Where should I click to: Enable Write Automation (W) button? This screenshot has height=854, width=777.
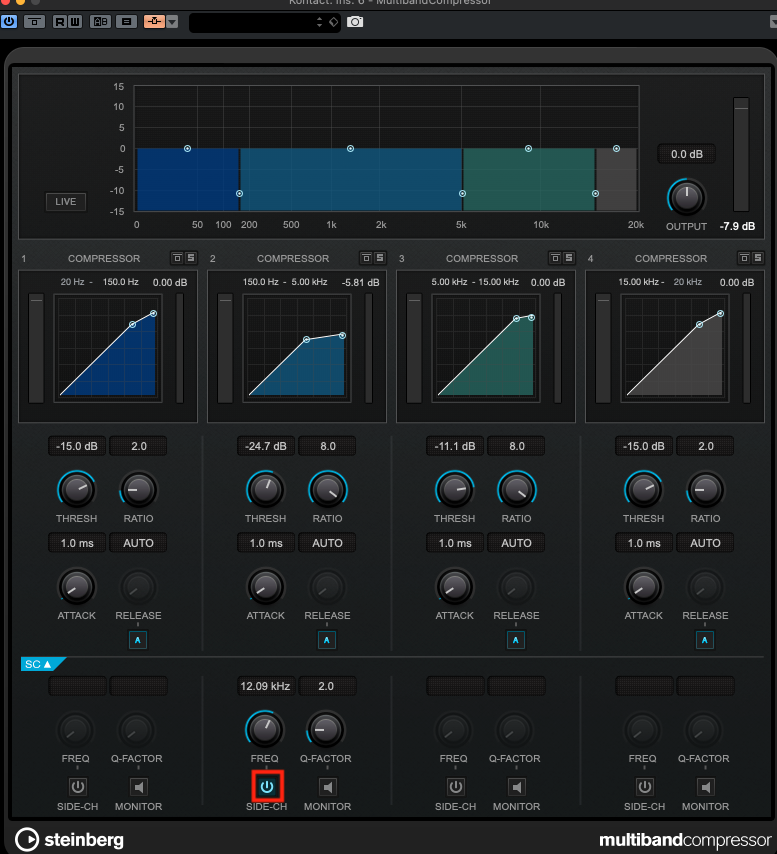(75, 22)
